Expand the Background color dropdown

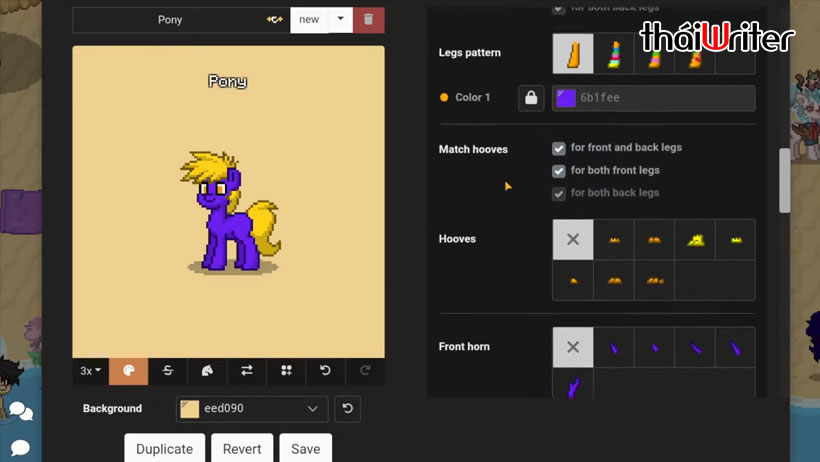313,409
